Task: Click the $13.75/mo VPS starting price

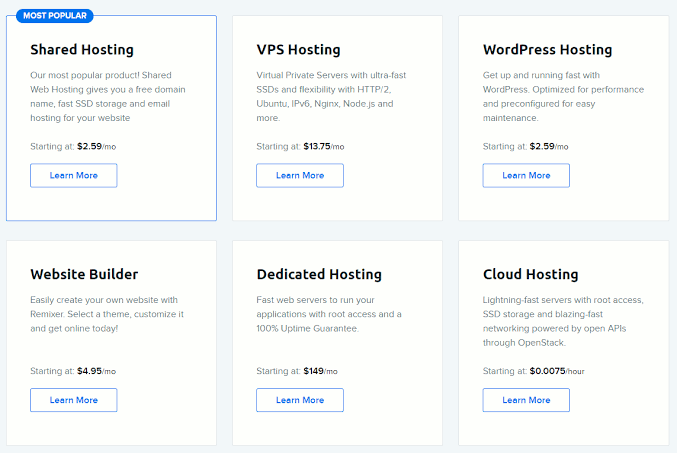Action: pos(324,146)
